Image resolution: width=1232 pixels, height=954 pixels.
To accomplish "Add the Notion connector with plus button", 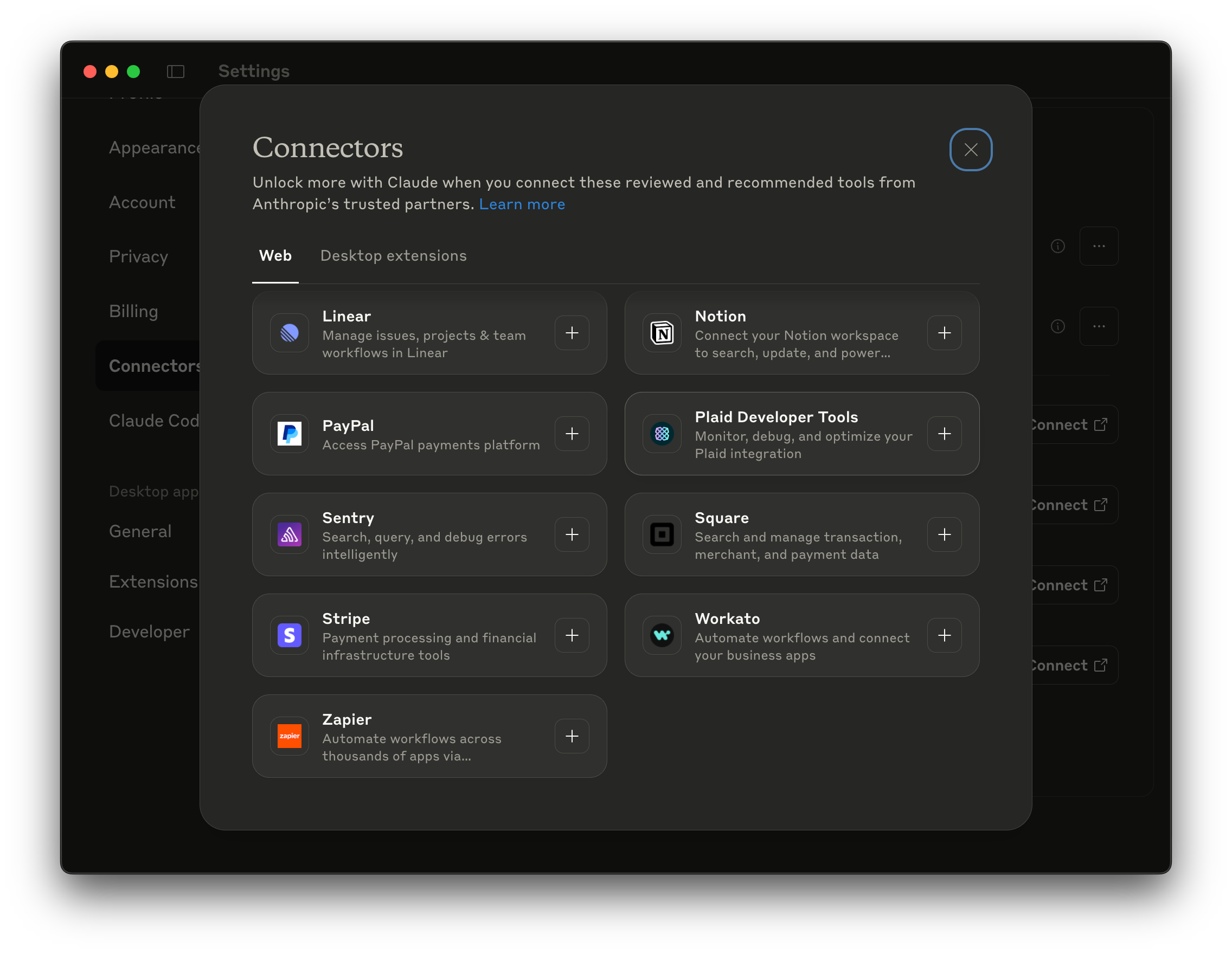I will tap(944, 333).
